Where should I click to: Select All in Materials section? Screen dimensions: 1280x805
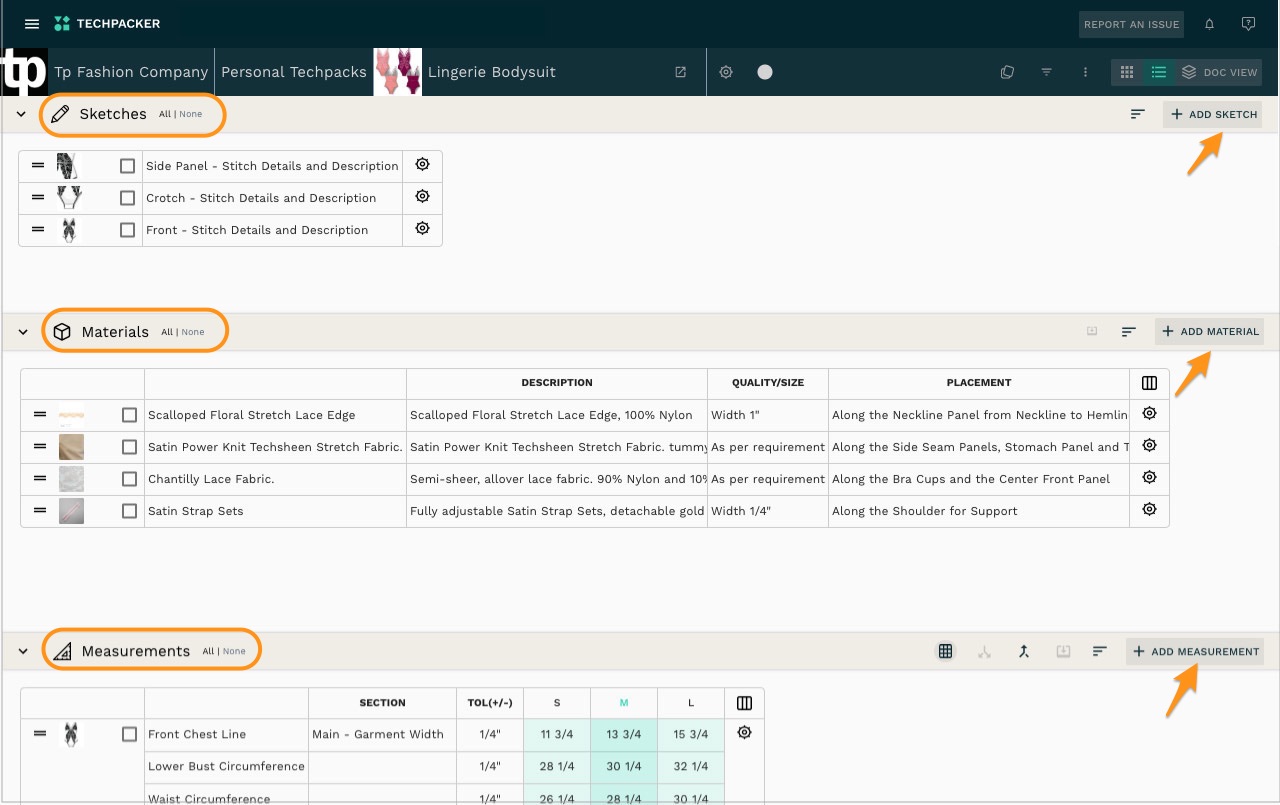point(167,332)
